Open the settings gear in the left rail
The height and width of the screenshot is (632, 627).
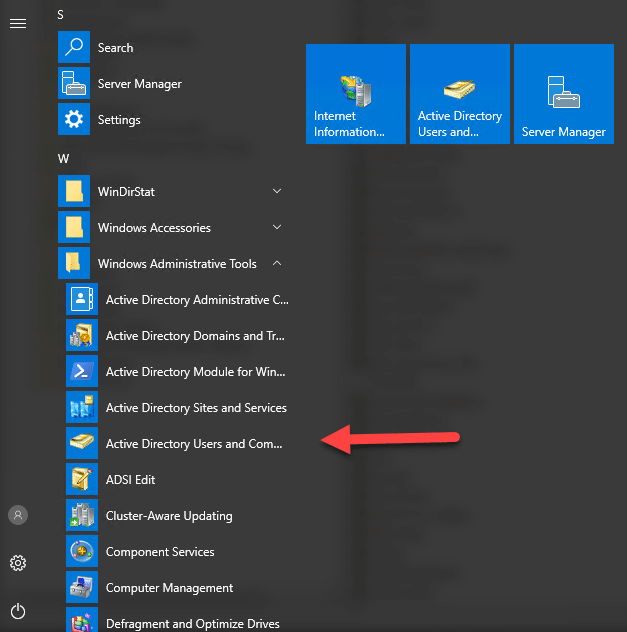click(x=18, y=563)
